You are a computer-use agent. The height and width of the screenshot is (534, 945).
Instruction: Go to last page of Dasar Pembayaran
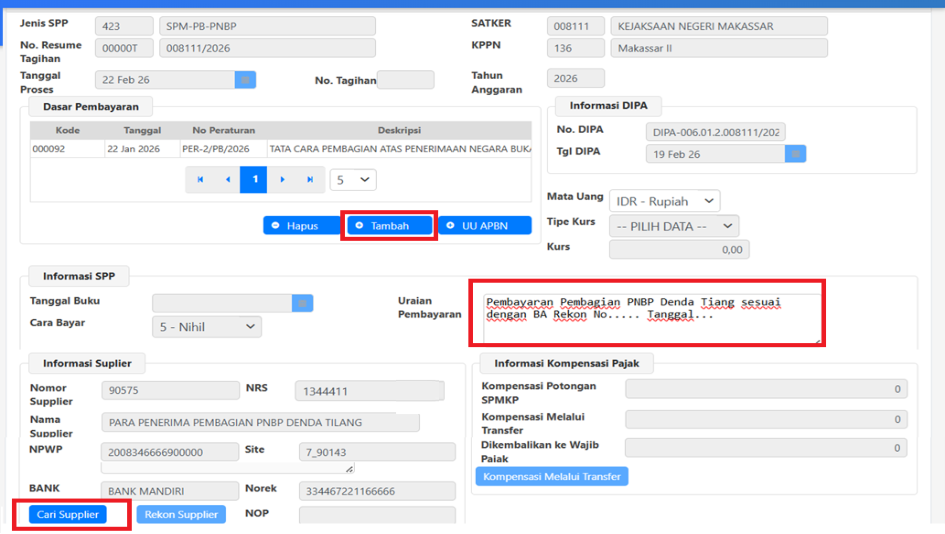coord(310,180)
